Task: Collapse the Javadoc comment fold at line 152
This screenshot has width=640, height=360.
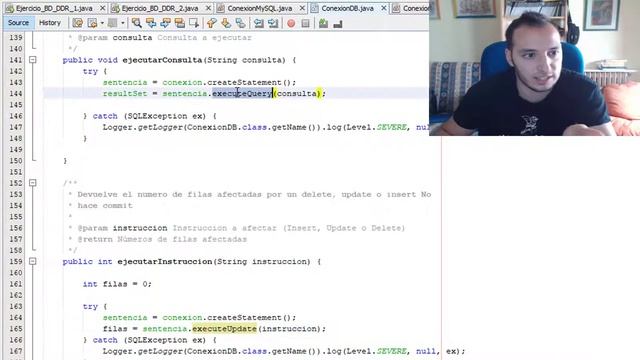Action: (x=33, y=183)
